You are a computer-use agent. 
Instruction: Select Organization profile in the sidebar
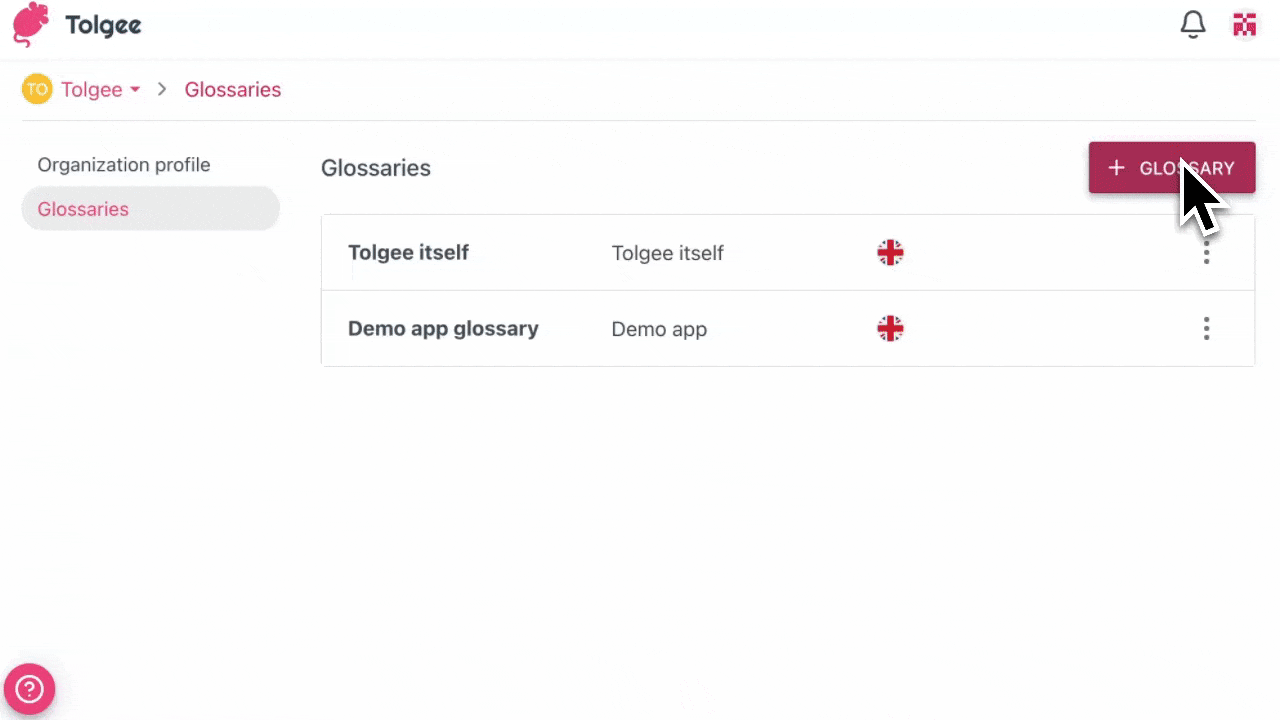(x=123, y=164)
